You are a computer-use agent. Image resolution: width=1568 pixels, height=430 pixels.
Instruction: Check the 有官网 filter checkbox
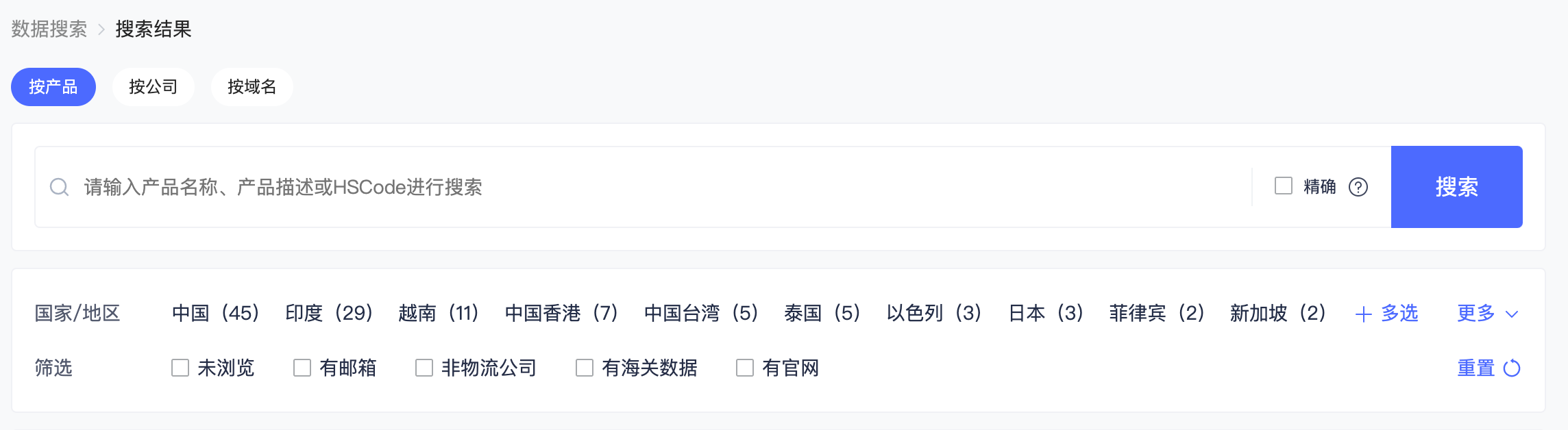745,368
